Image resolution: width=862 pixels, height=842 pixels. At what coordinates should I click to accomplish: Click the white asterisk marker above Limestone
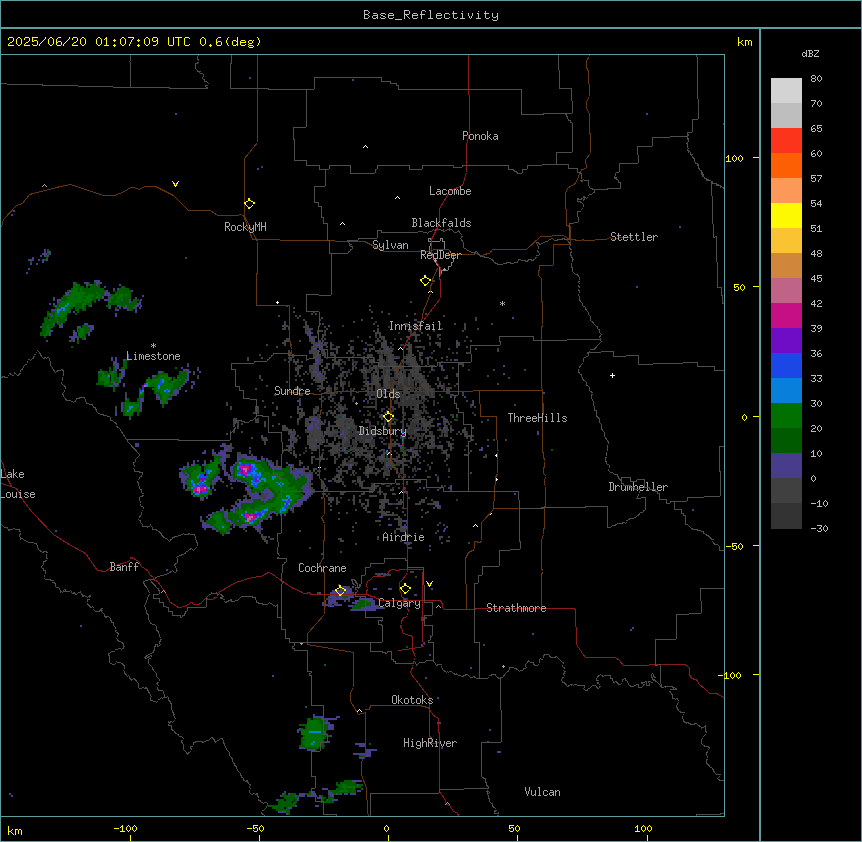[x=153, y=346]
